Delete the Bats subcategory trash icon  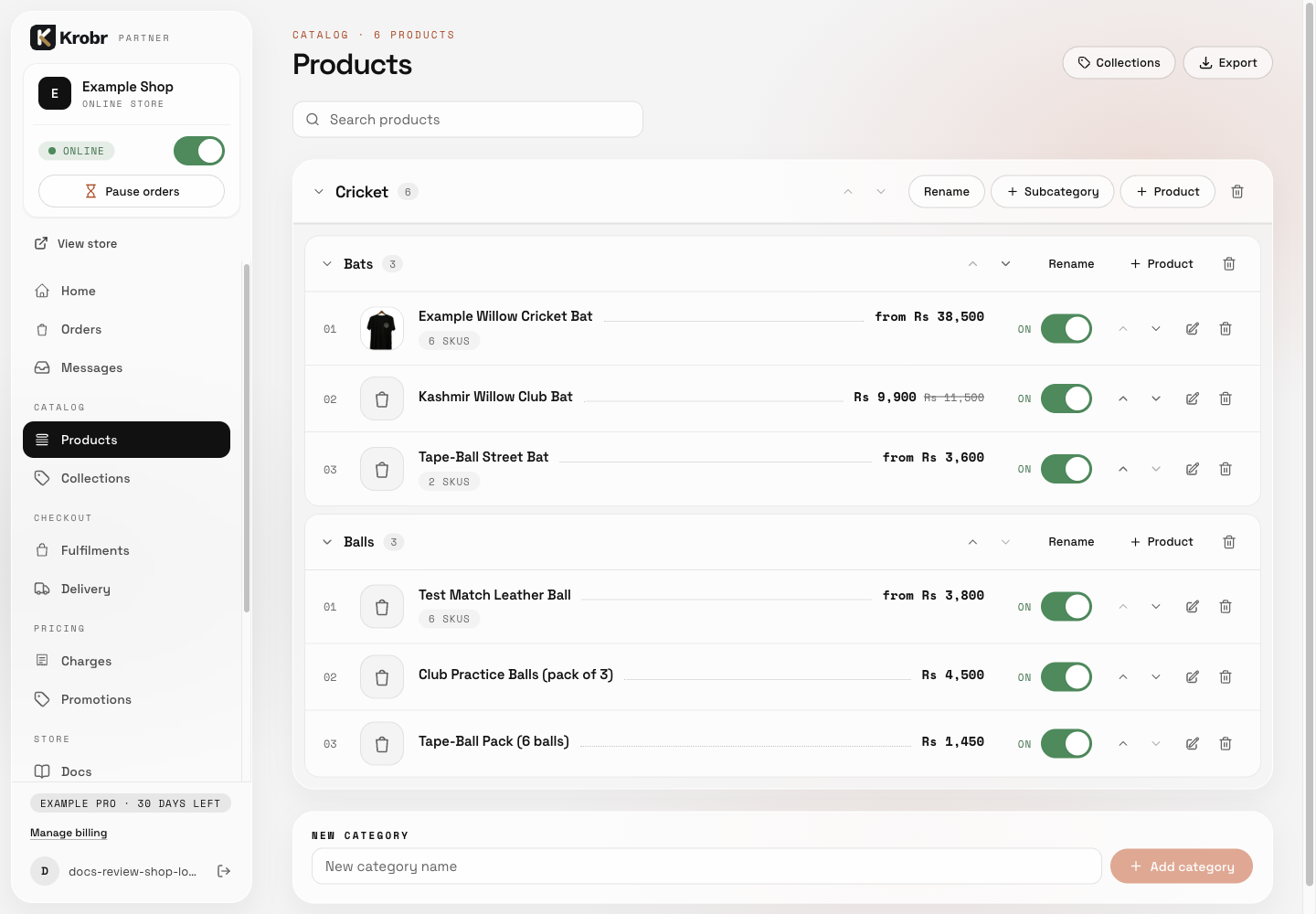click(x=1229, y=264)
